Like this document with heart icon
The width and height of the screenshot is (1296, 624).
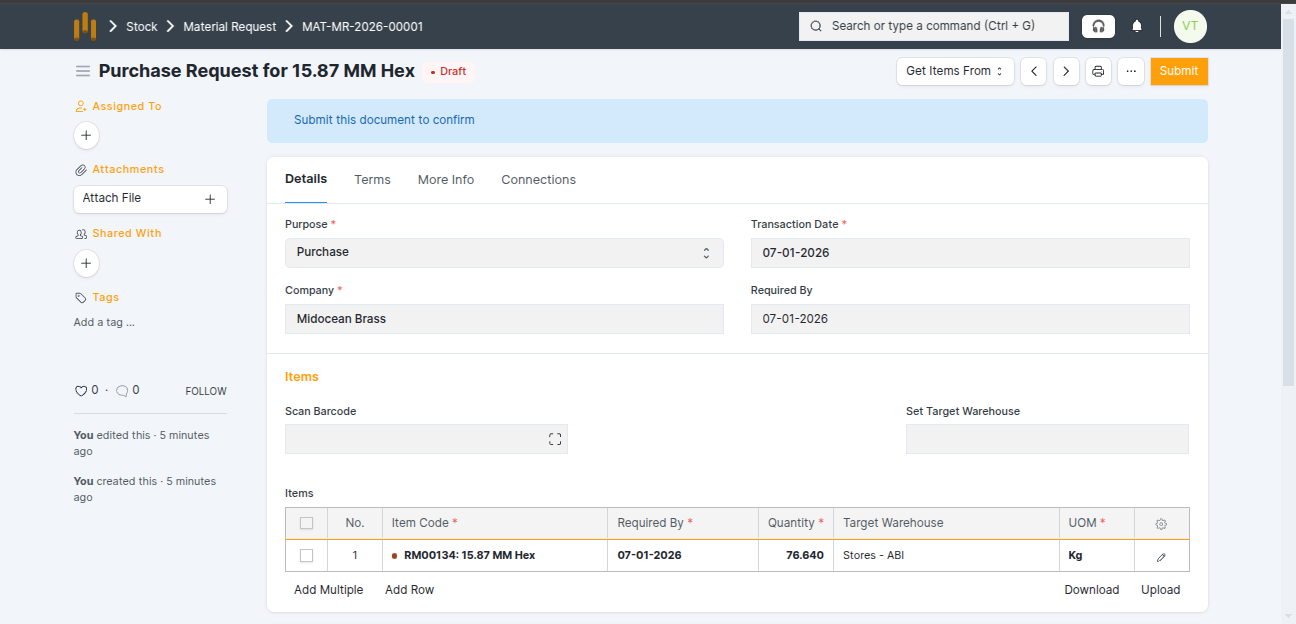point(81,391)
